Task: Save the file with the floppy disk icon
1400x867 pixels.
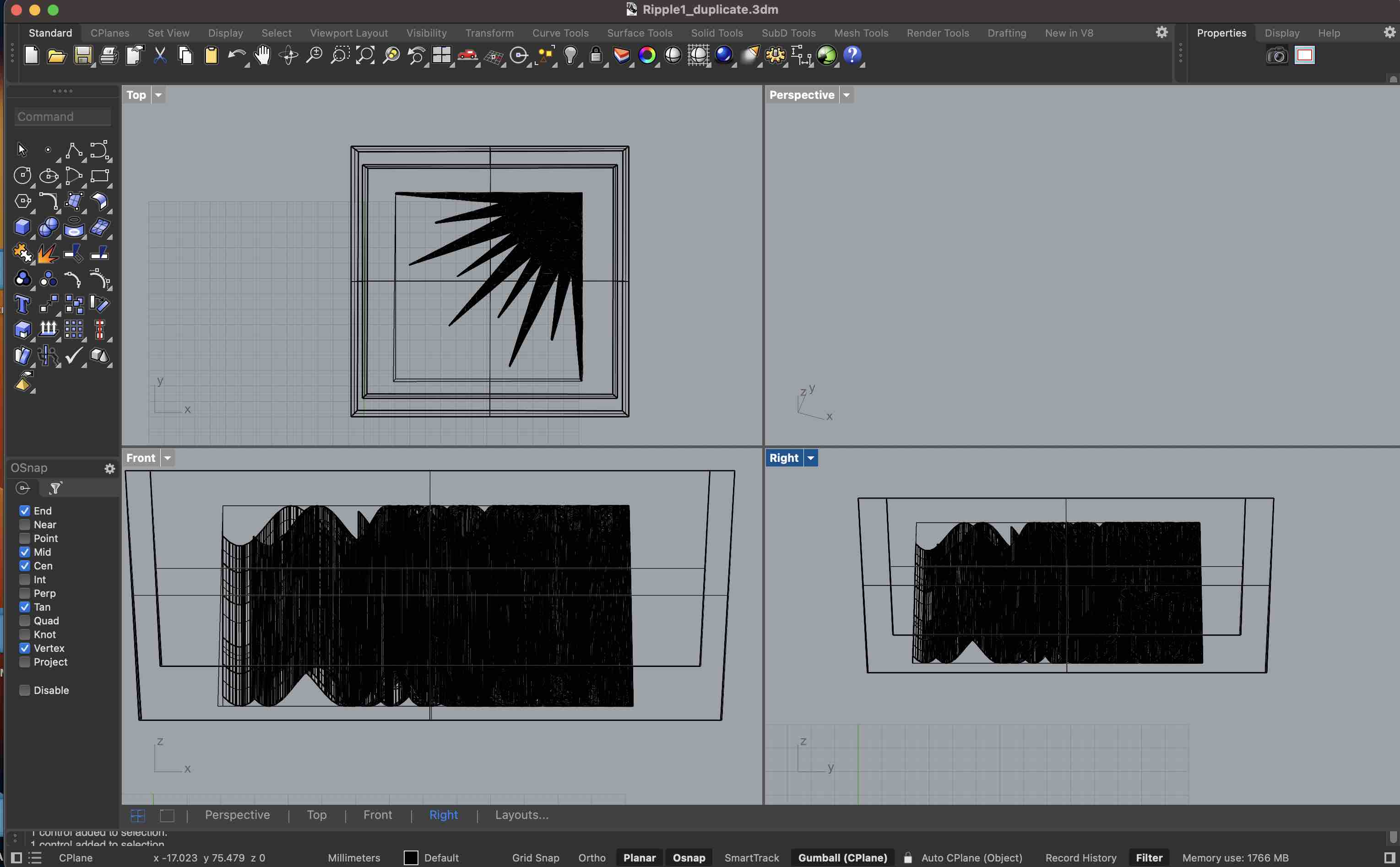Action: tap(83, 56)
